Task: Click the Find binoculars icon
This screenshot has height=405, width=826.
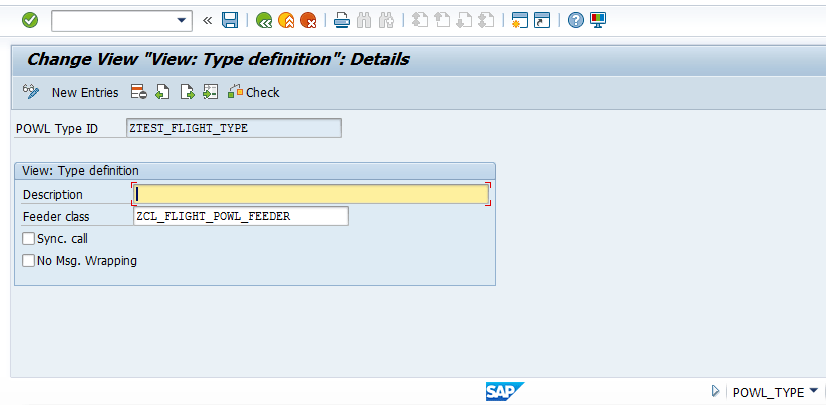Action: click(x=364, y=21)
